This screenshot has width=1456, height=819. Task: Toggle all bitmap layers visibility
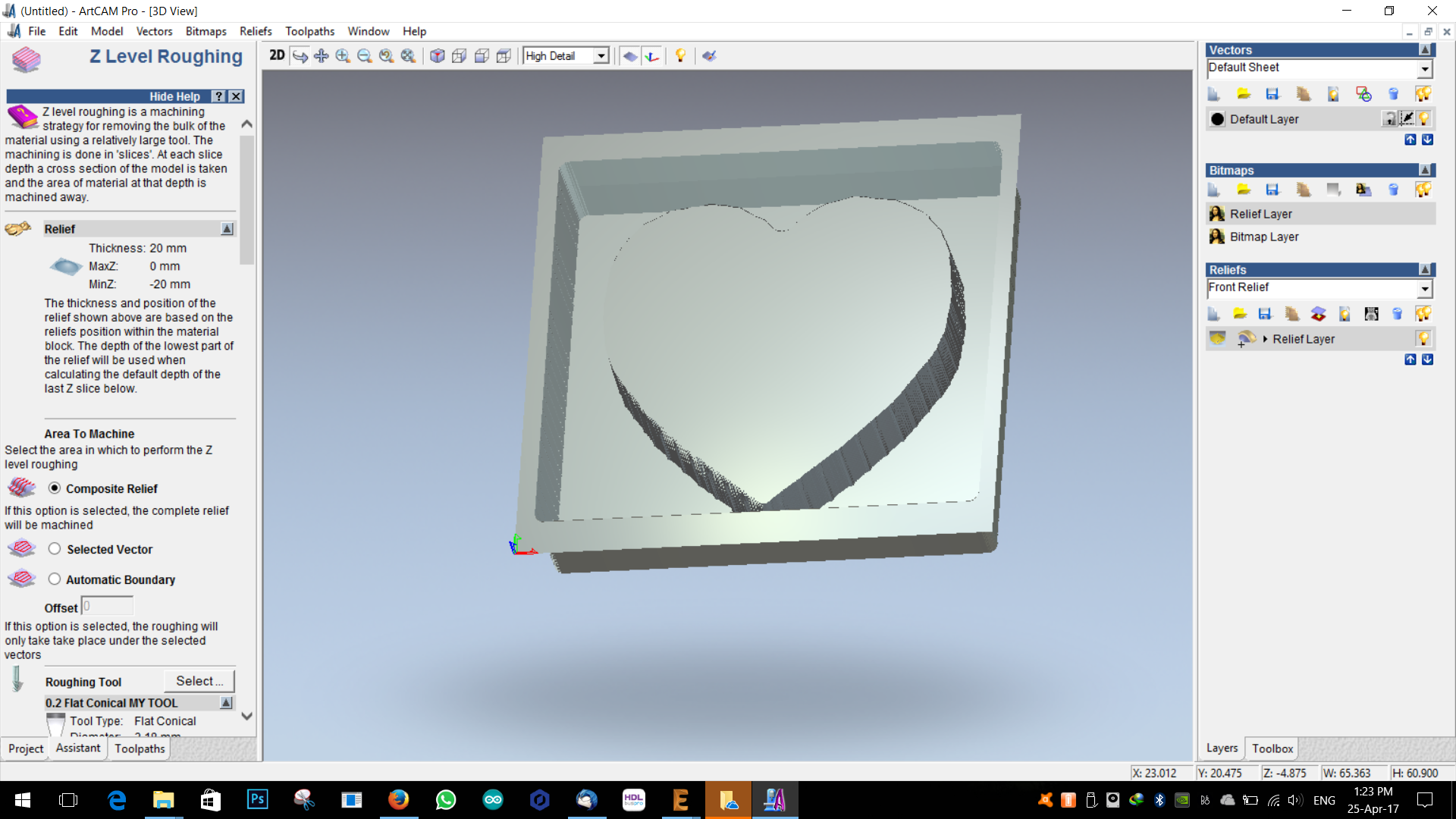pos(1423,190)
